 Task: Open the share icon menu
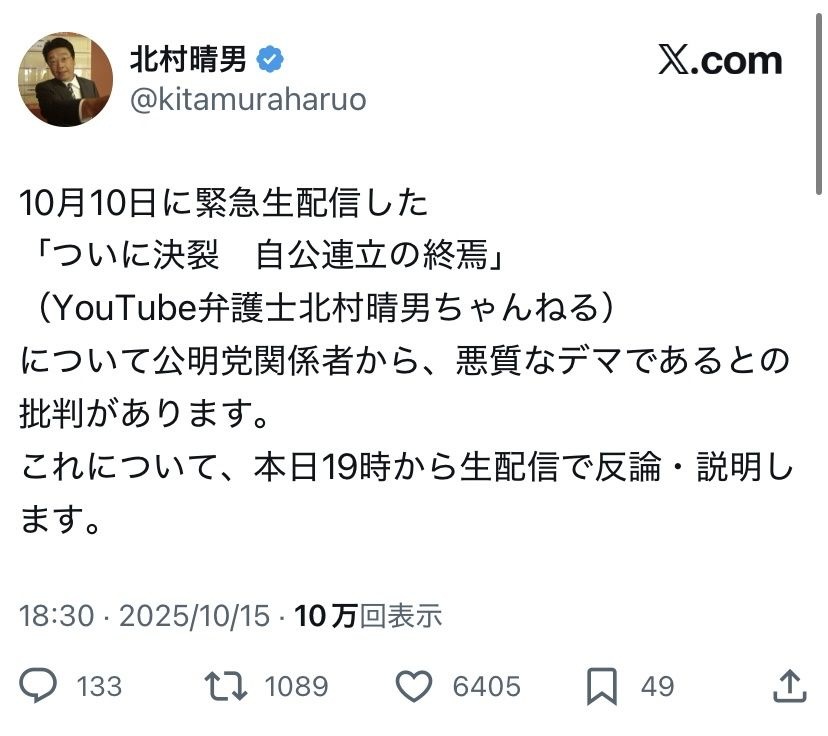point(790,686)
